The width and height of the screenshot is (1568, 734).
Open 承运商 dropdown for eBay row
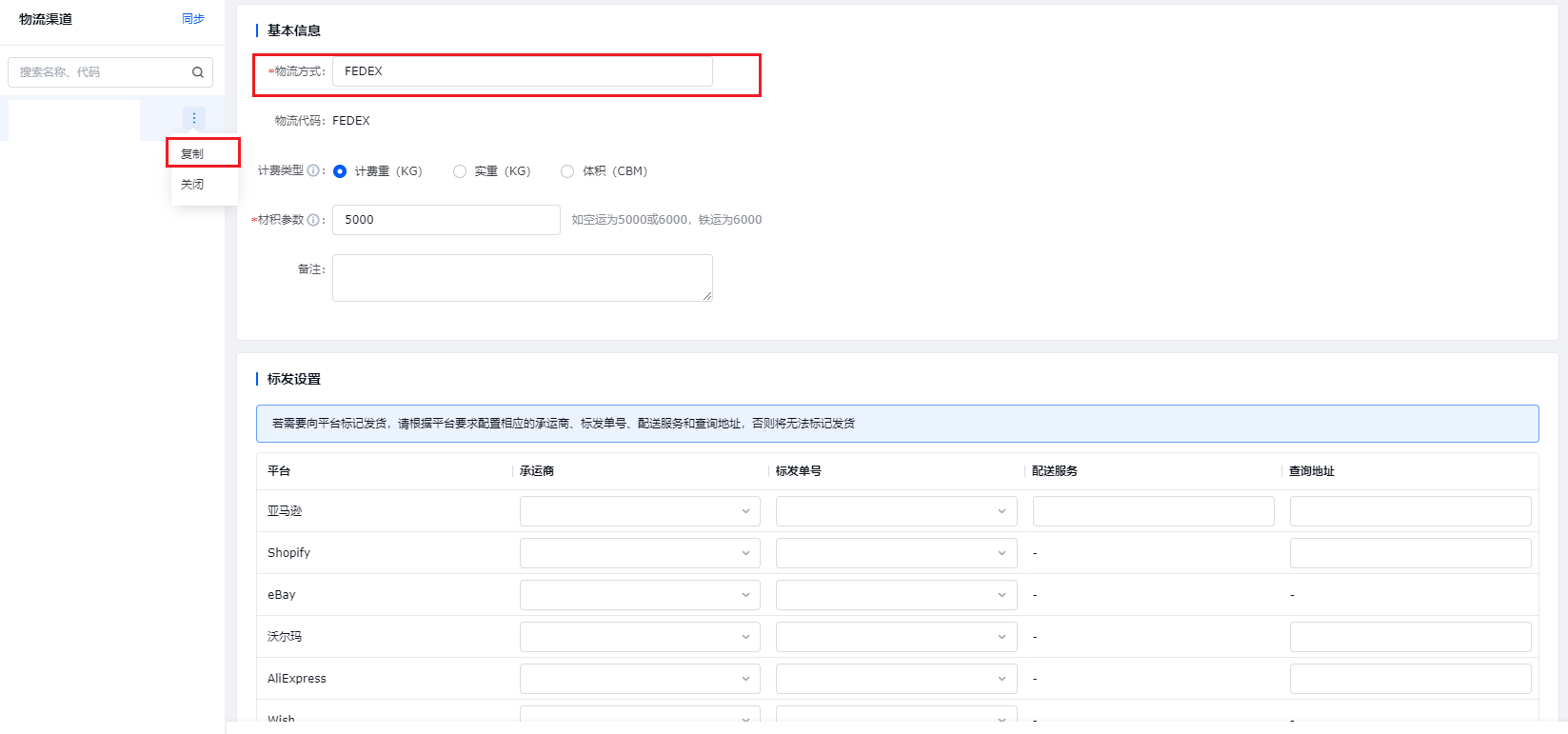coord(640,595)
